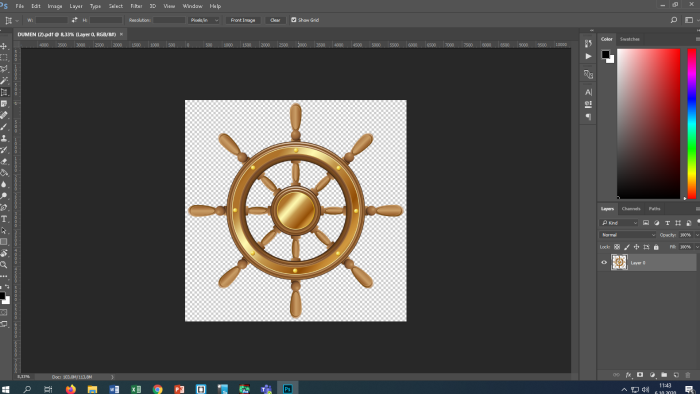The width and height of the screenshot is (700, 394).
Task: Click the Clear button
Action: pos(275,20)
